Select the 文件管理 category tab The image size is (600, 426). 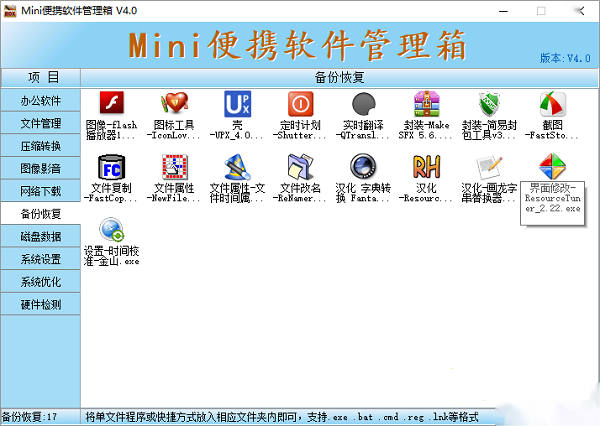(40, 124)
